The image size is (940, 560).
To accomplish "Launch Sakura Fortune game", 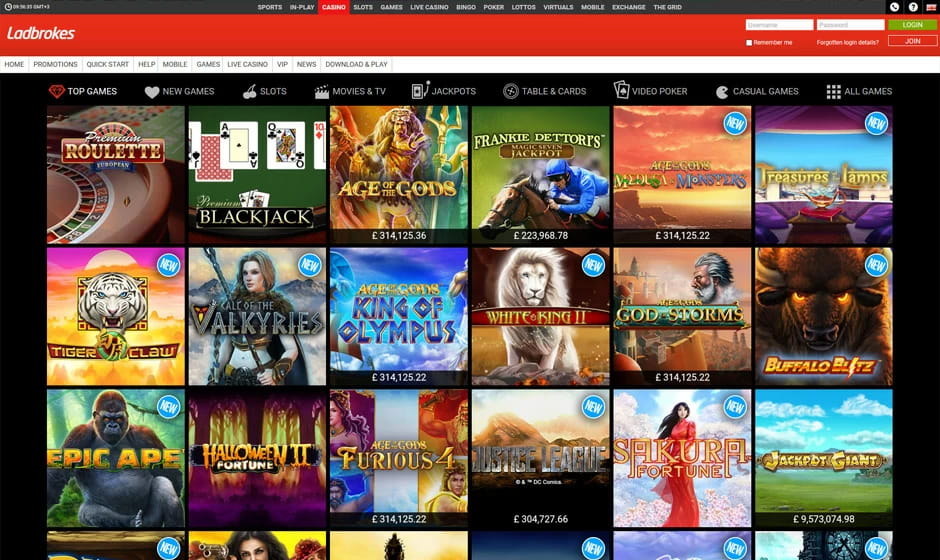I will [x=682, y=458].
